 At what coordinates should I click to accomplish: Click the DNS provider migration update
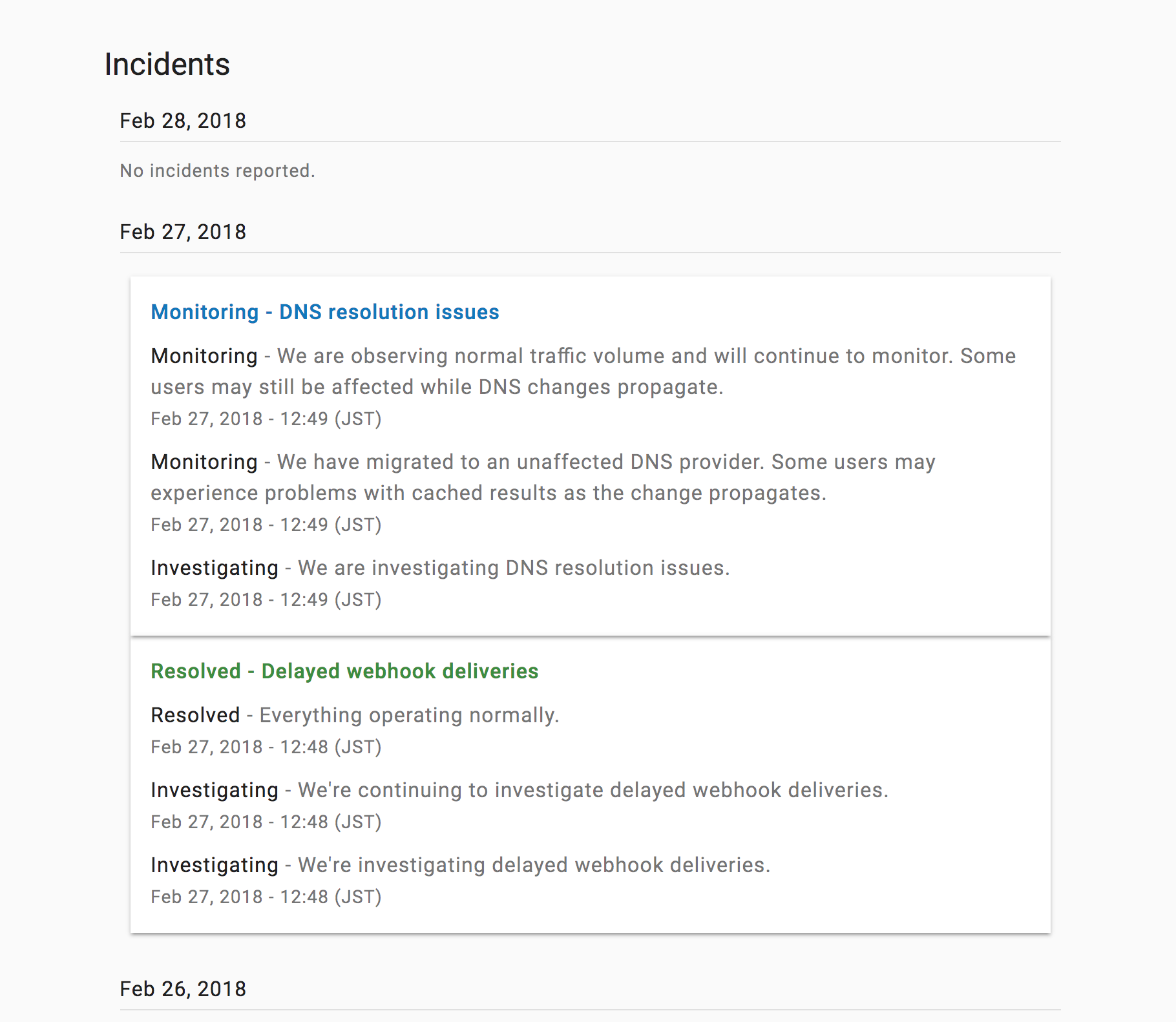(x=543, y=477)
